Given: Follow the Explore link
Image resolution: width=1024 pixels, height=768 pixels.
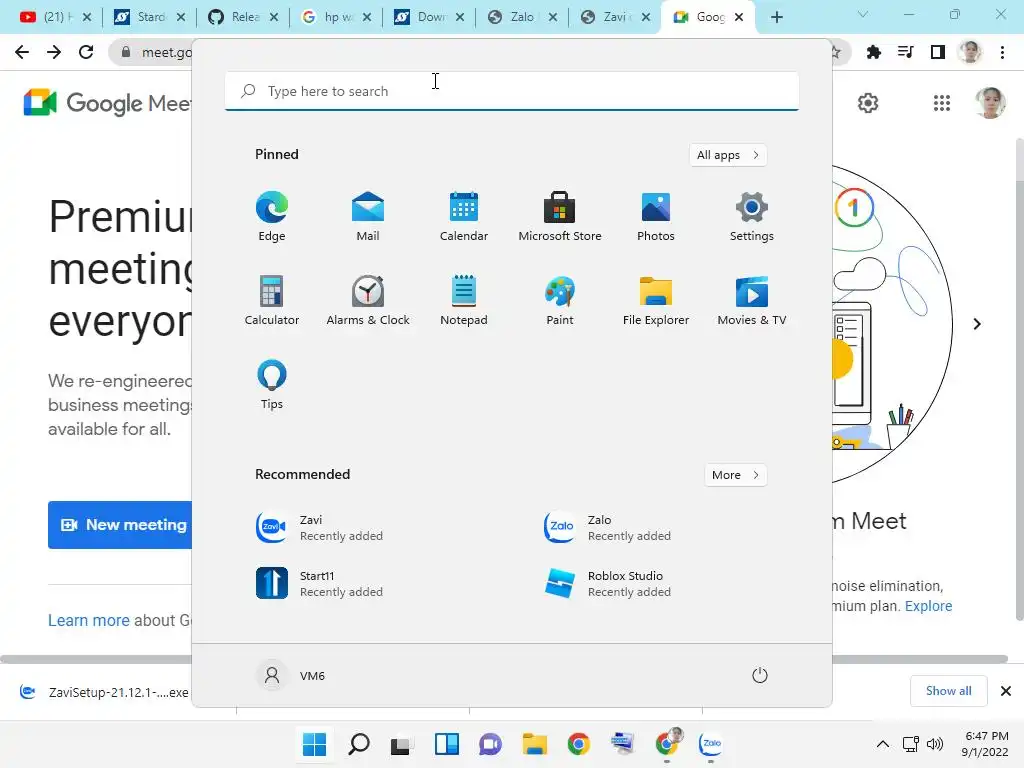Looking at the screenshot, I should point(928,606).
